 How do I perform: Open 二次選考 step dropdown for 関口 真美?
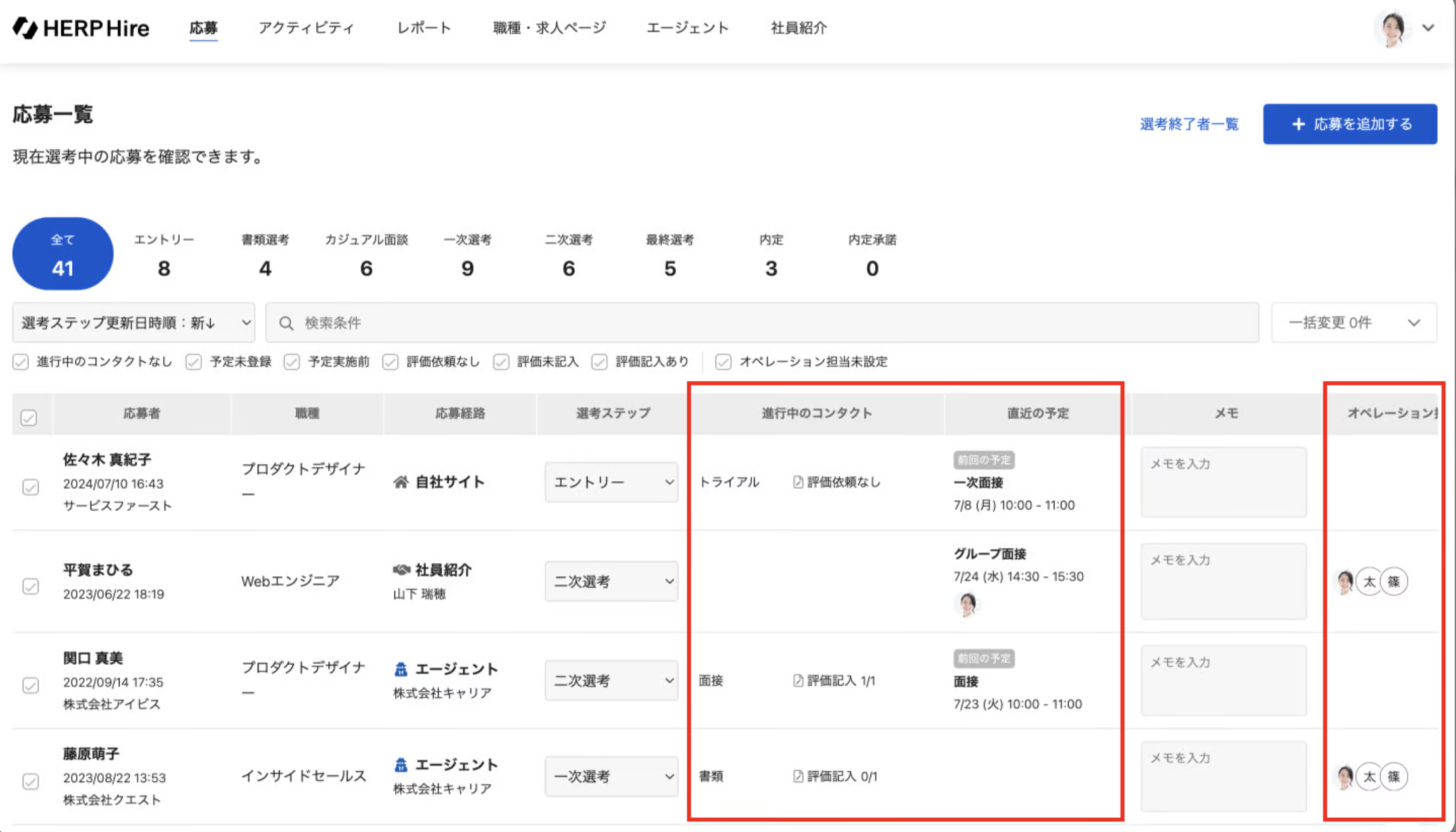612,681
